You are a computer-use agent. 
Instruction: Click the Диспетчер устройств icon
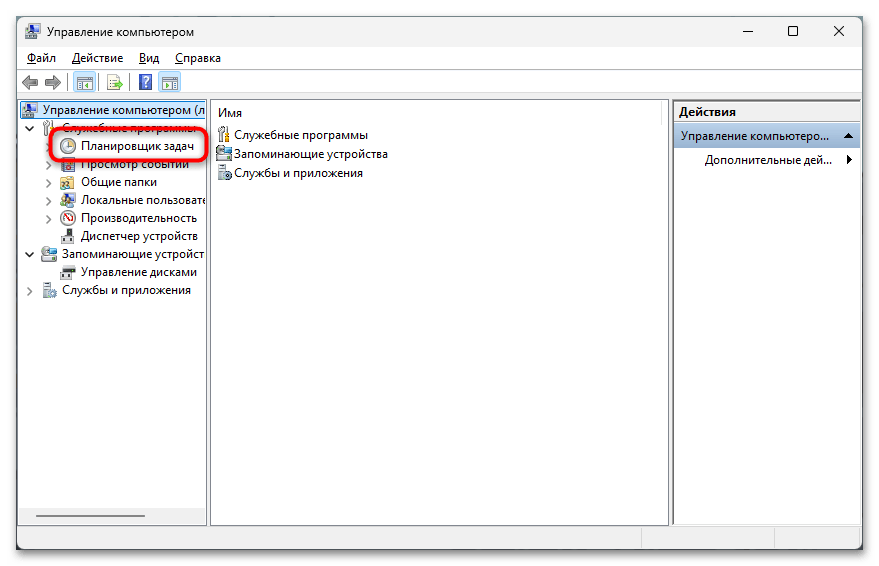pyautogui.click(x=67, y=236)
